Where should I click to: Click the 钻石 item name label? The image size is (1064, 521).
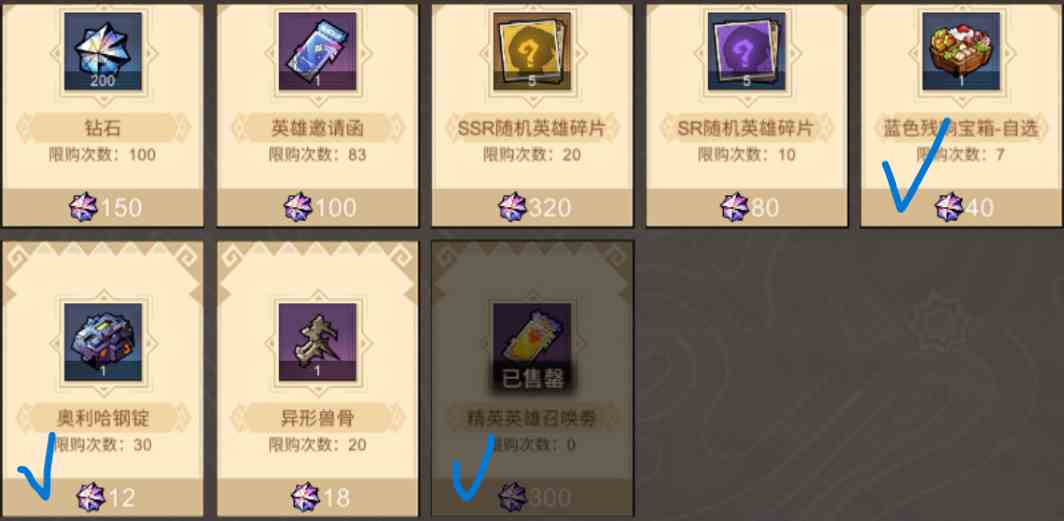coord(102,128)
